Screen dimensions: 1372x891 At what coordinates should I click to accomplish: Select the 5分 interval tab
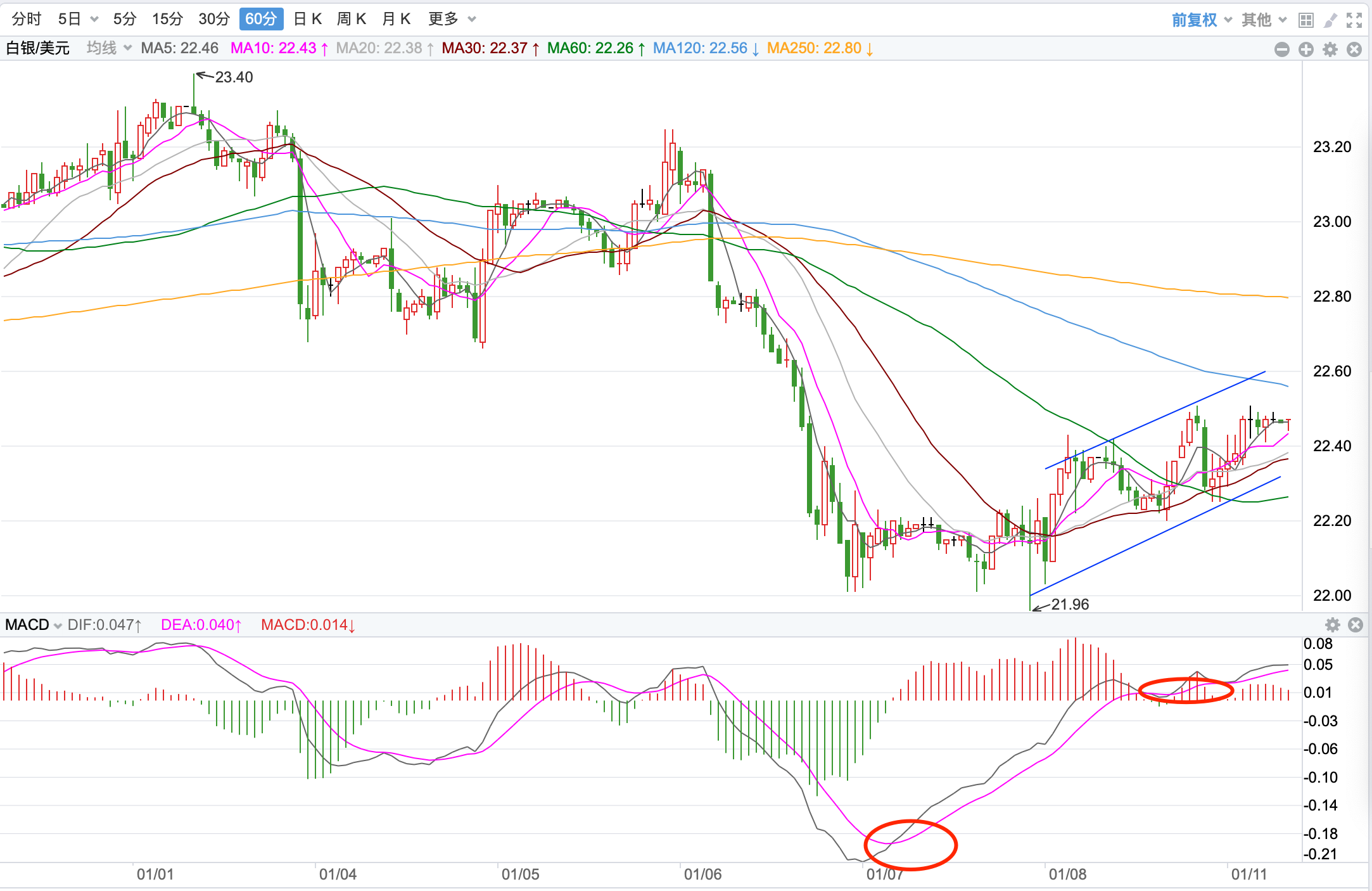point(125,19)
